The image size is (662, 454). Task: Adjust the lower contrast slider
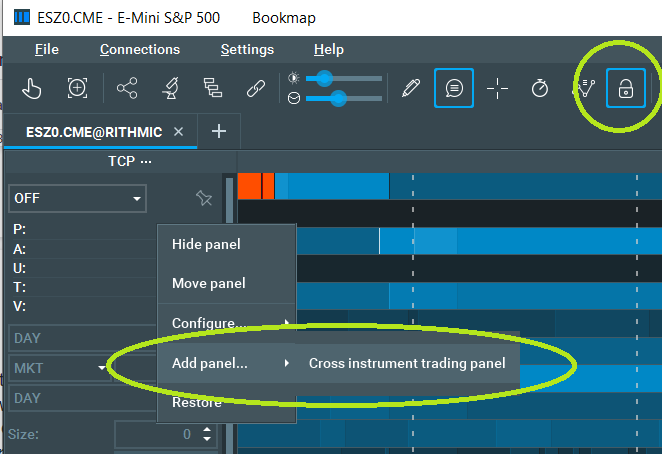pyautogui.click(x=344, y=99)
